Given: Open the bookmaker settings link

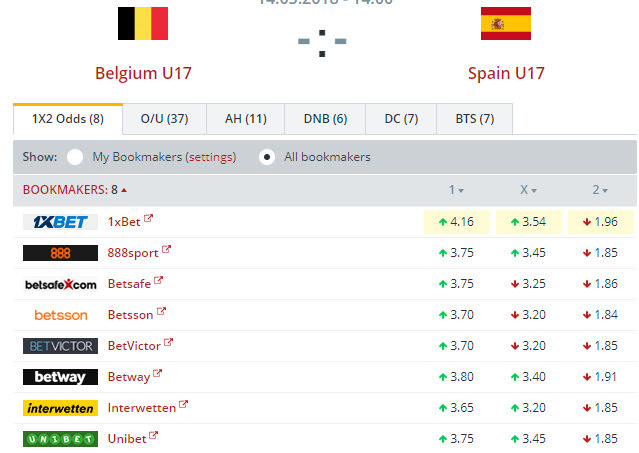Looking at the screenshot, I should click(x=211, y=157).
